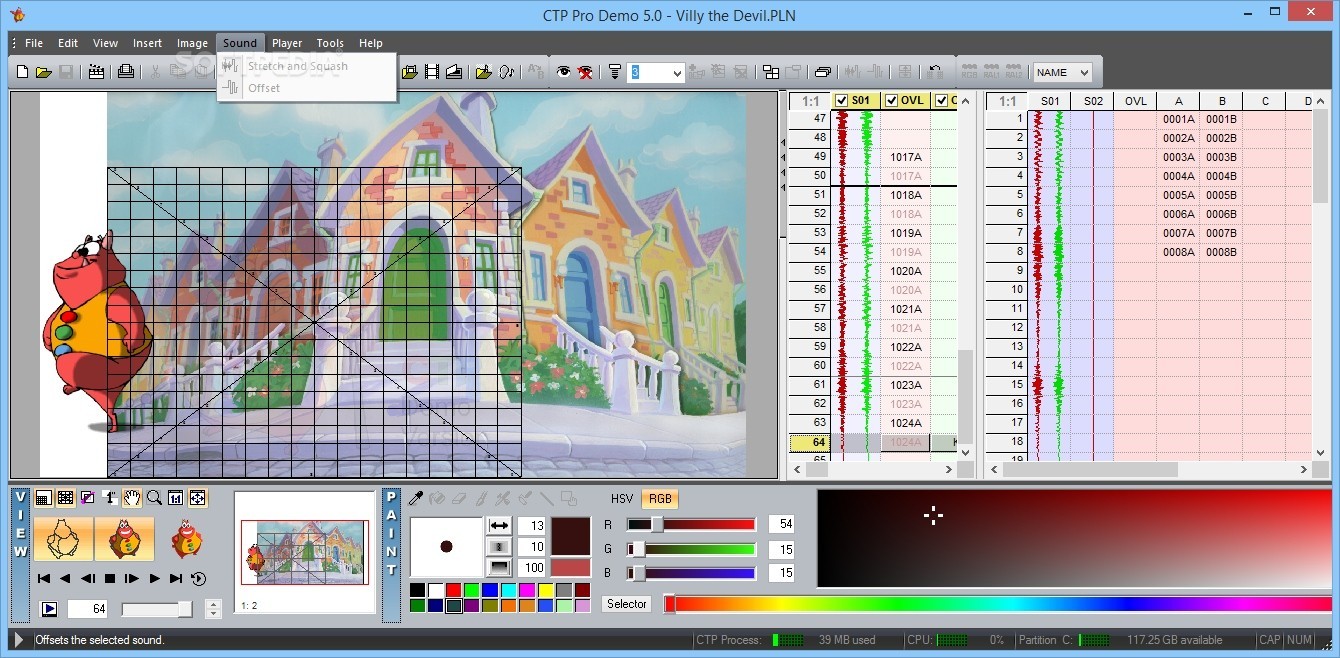Click the calculator-like first View panel icon
This screenshot has width=1340, height=658.
(x=44, y=497)
